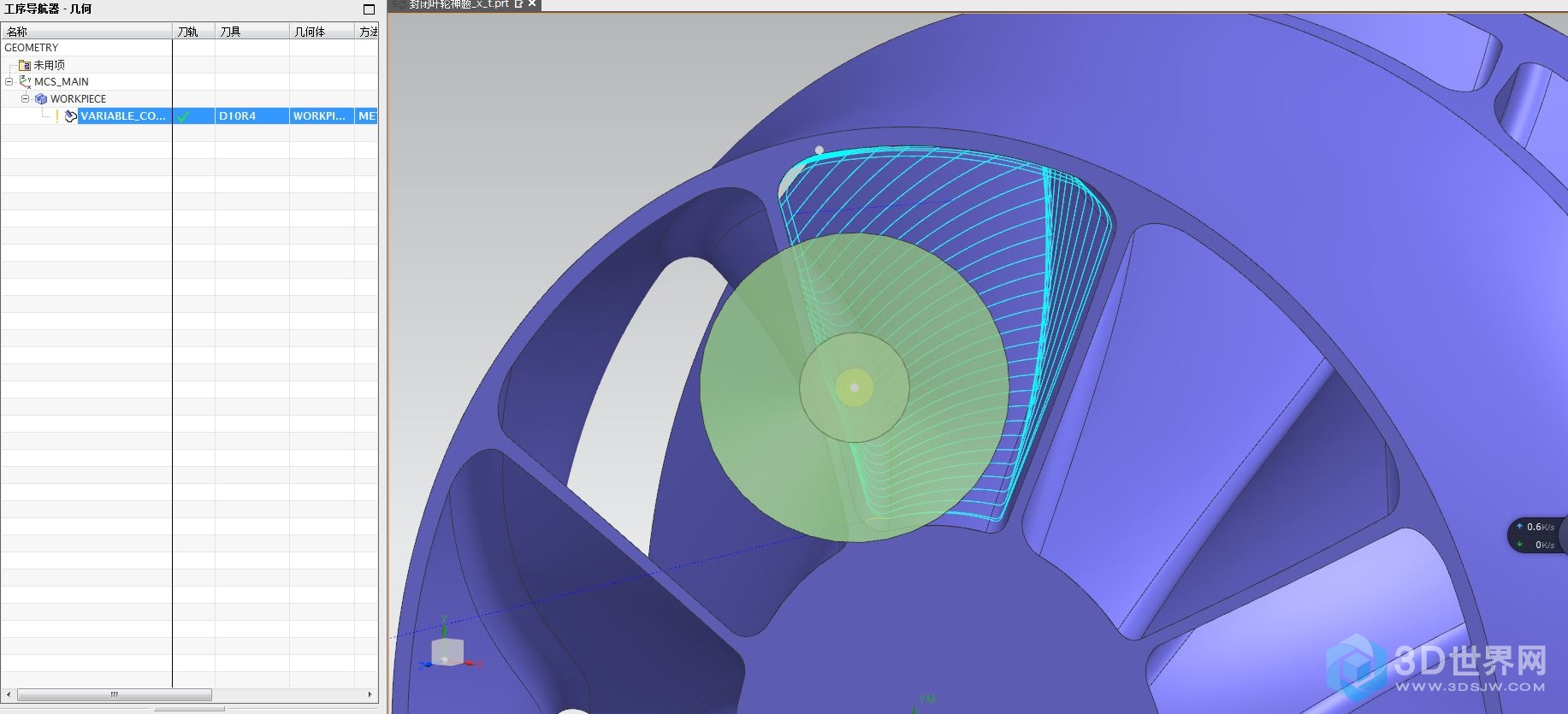Image resolution: width=1568 pixels, height=714 pixels.
Task: Collapse the MCS_MAIN tree node
Action: click(9, 81)
